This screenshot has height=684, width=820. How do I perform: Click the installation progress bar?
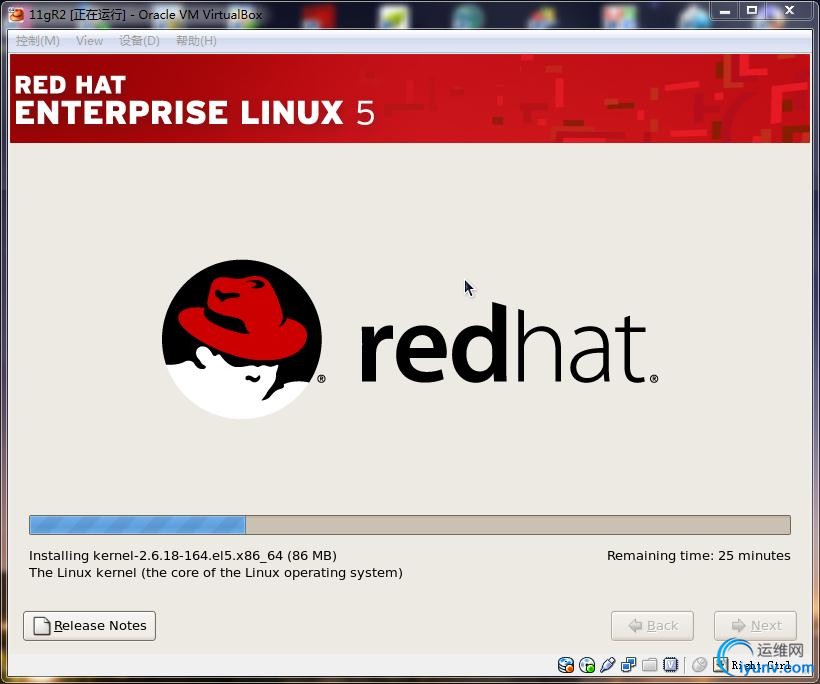click(x=409, y=525)
